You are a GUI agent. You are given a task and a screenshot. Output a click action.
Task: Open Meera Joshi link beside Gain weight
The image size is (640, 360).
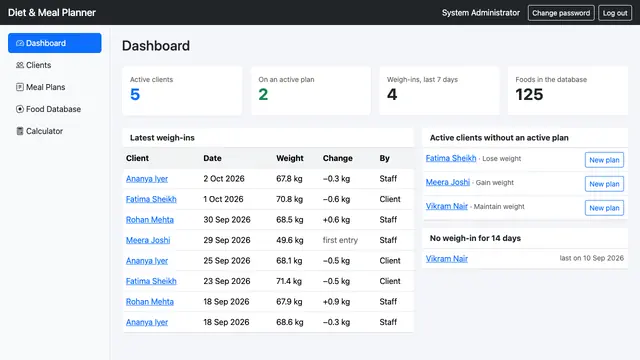coord(448,182)
